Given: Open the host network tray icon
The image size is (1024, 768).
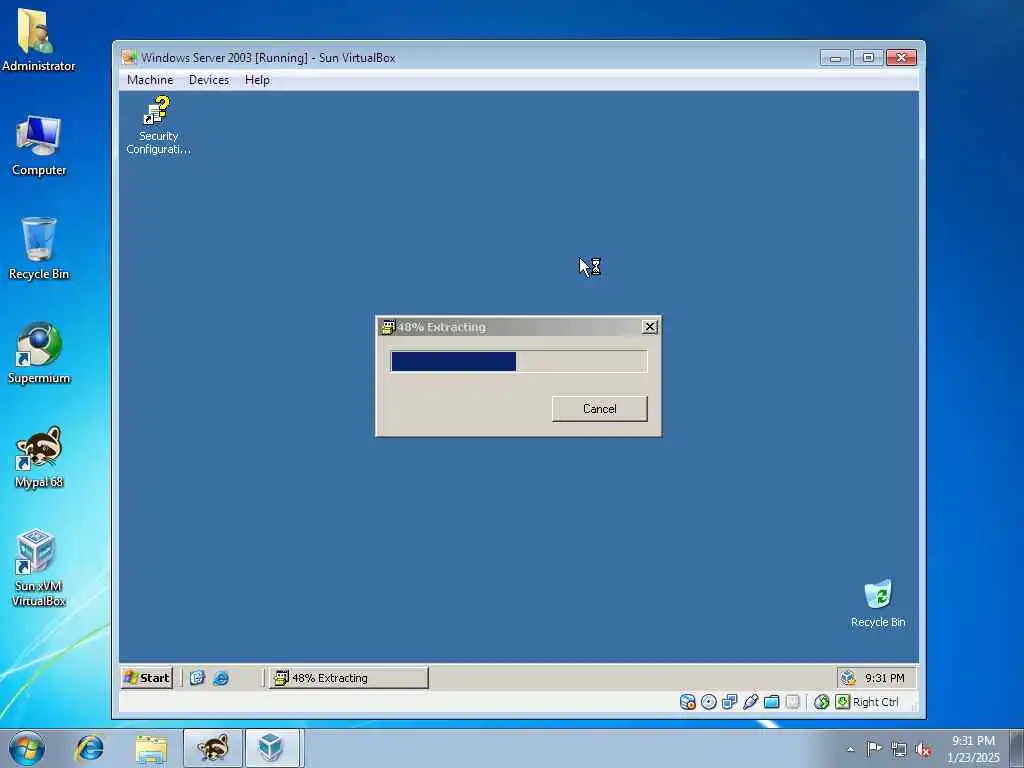Looking at the screenshot, I should pyautogui.click(x=899, y=750).
